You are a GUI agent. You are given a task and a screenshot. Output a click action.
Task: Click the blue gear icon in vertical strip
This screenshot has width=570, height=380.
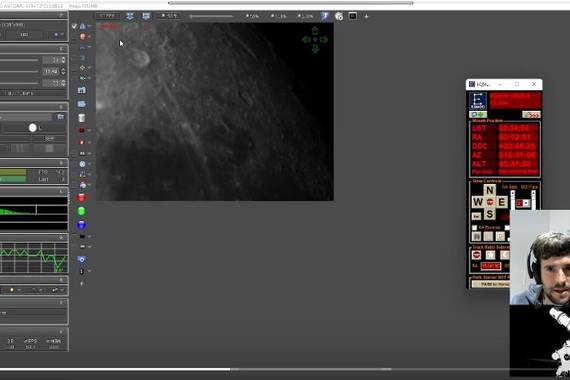[x=82, y=259]
